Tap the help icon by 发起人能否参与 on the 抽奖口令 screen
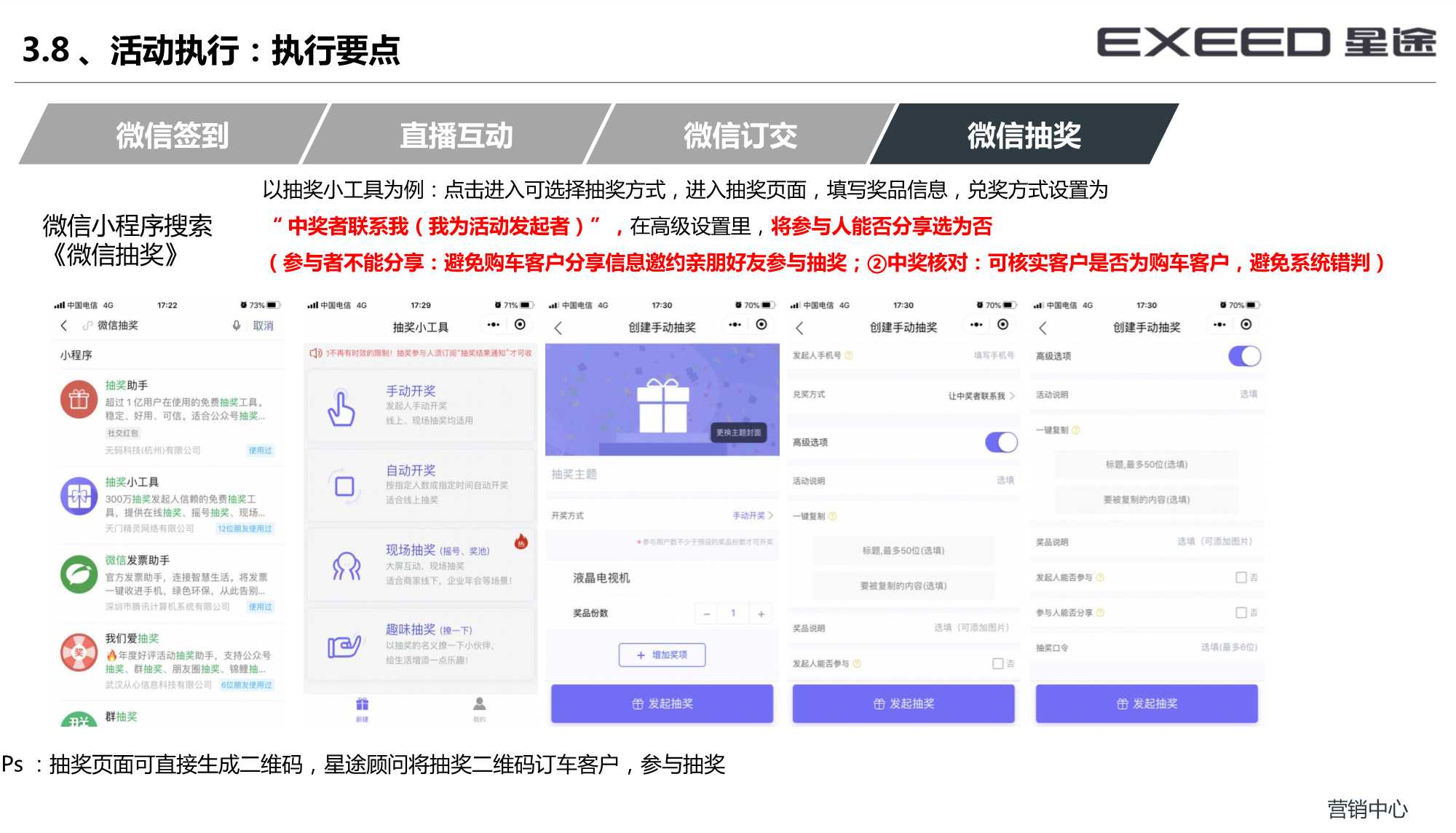Screen dimensions: 1456x833 [x=1100, y=577]
